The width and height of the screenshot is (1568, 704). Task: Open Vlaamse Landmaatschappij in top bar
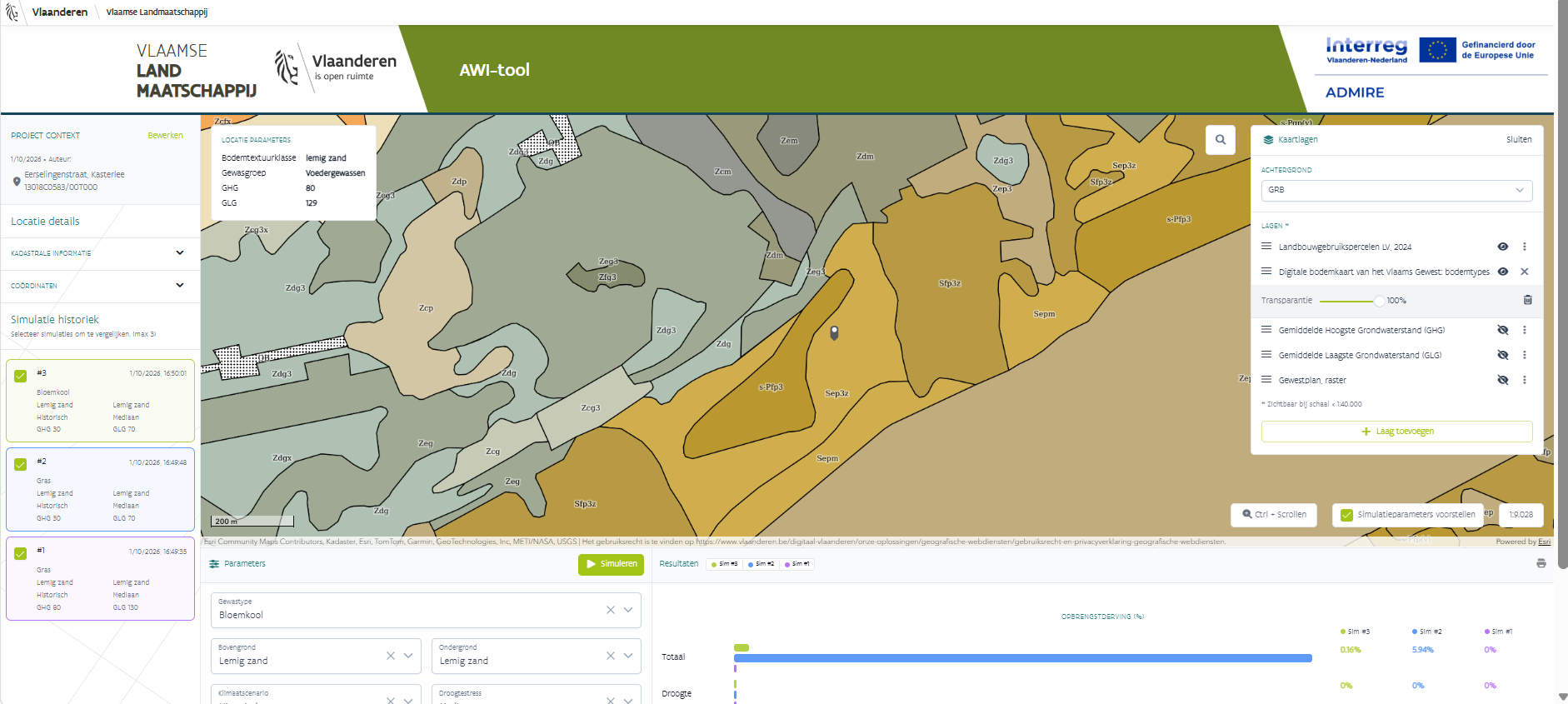coord(157,12)
